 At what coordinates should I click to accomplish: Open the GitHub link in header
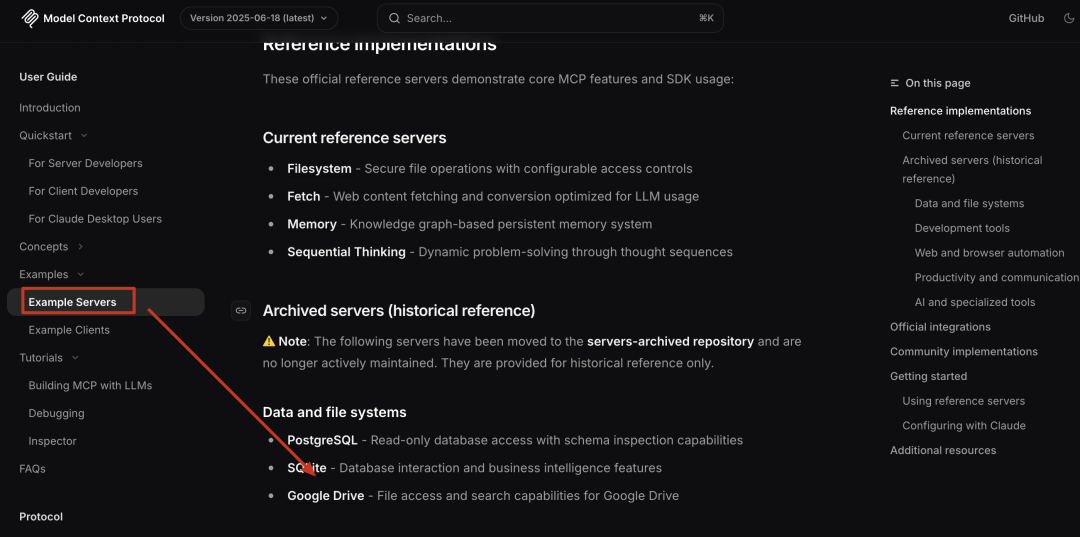tap(1026, 18)
